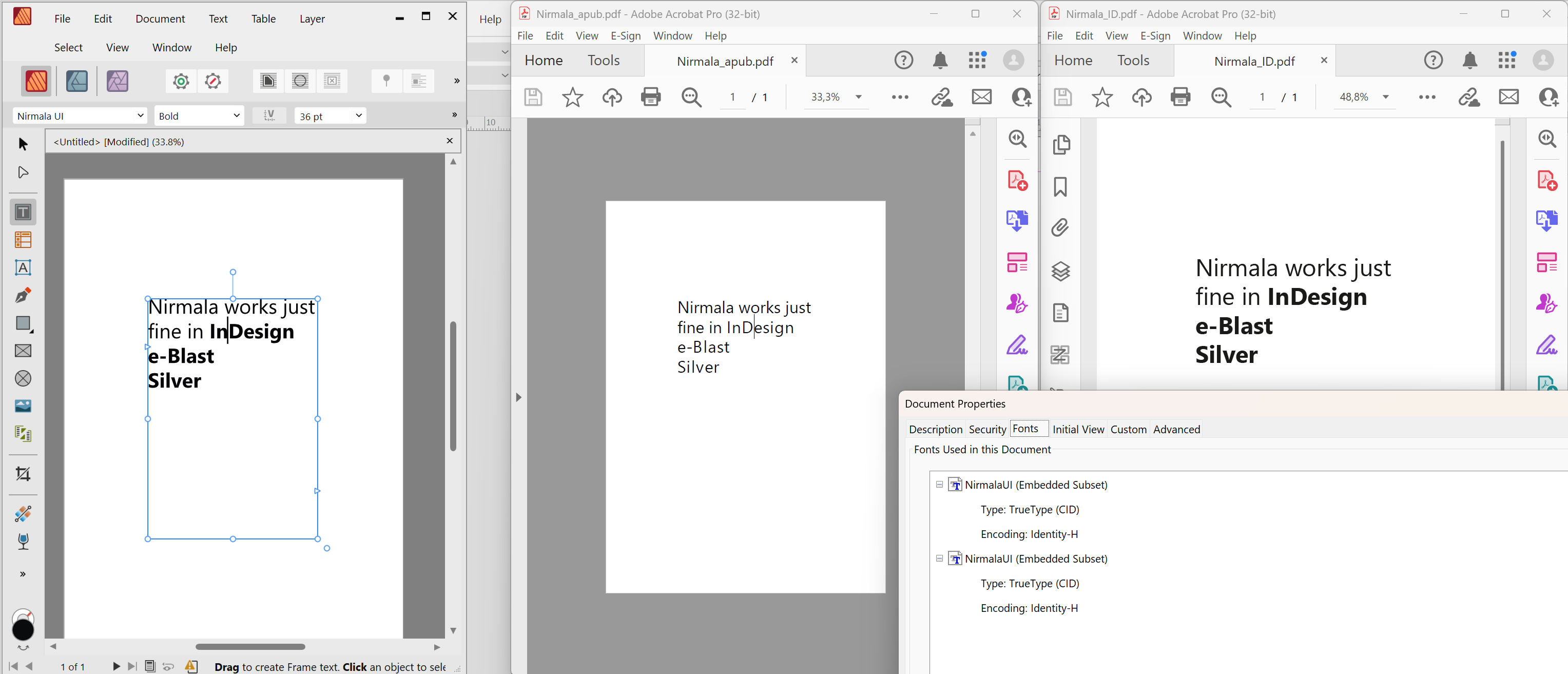This screenshot has height=674, width=1568.
Task: Click the star bookmark icon in Nirmala_apub window
Action: [x=572, y=97]
